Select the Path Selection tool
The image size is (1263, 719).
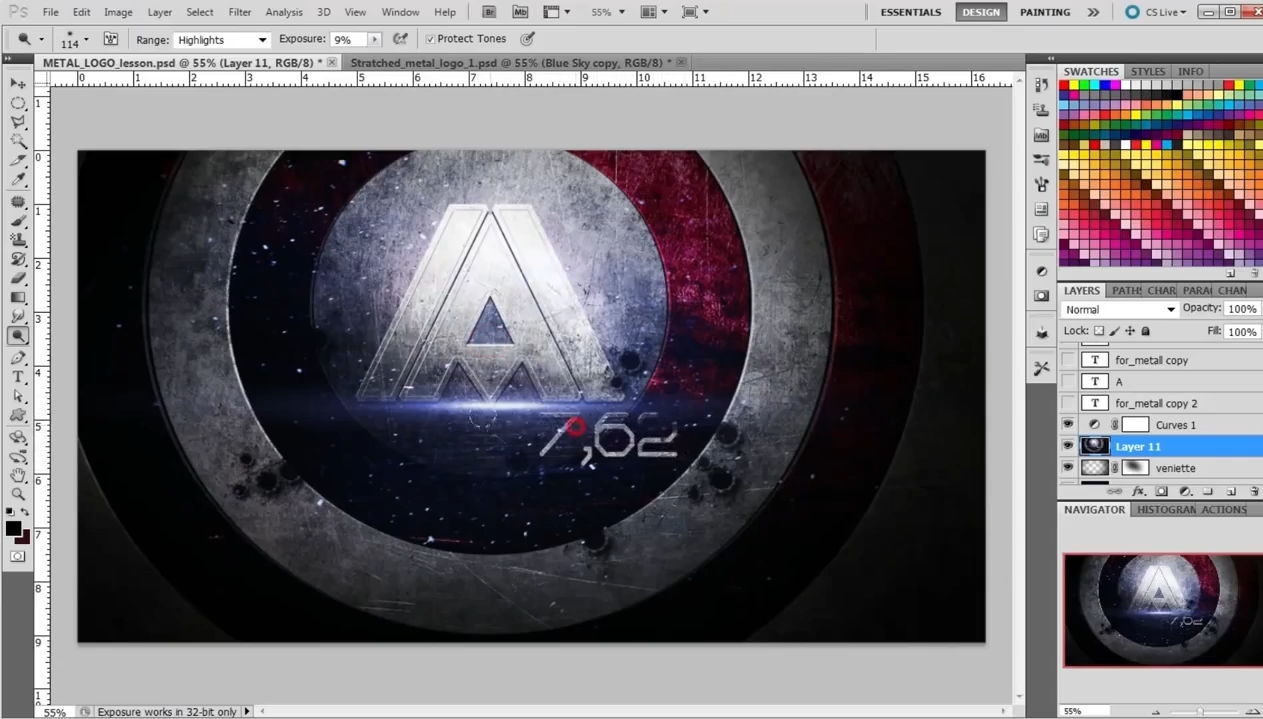tap(17, 396)
